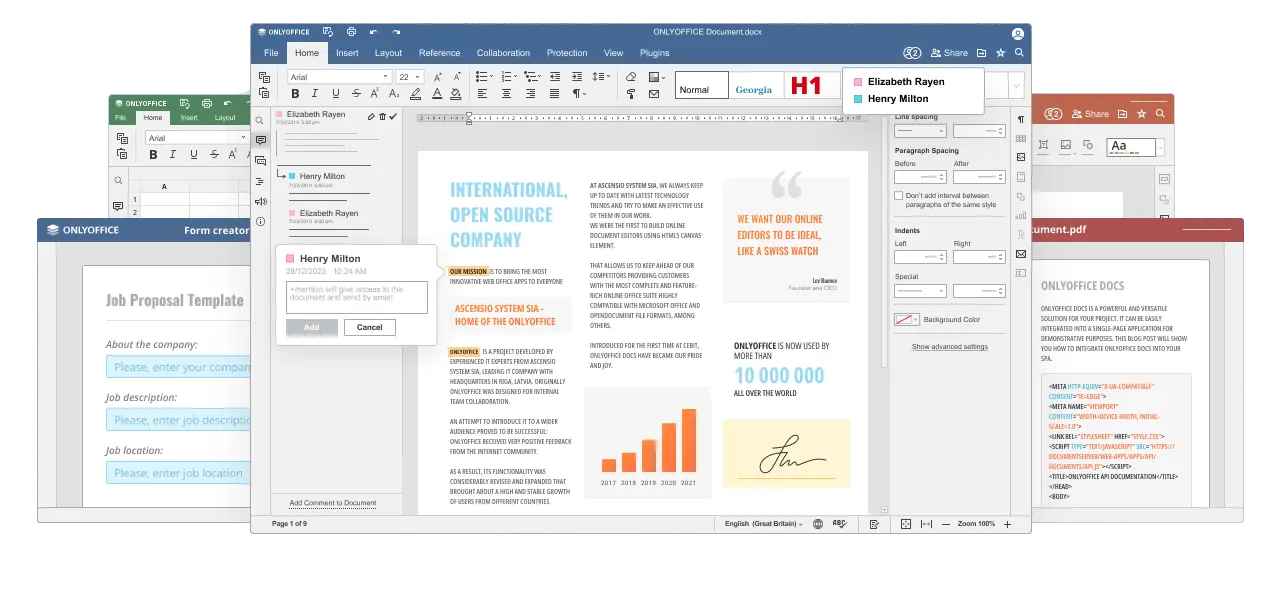1280x590 pixels.
Task: Delete Elizabeth Rayen's comment with trash icon
Action: [381, 117]
